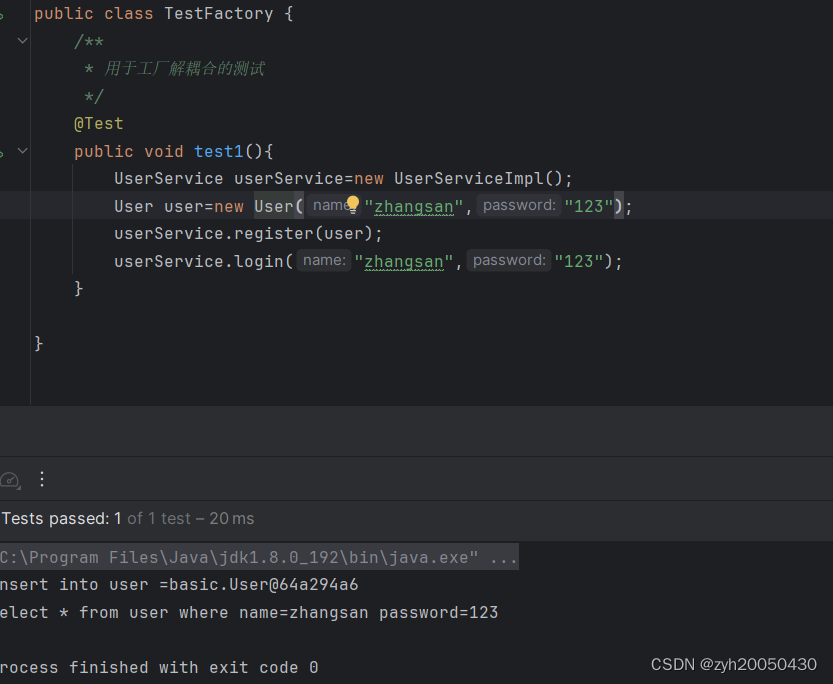
Task: Click the TestFactory class name
Action: coord(218,14)
